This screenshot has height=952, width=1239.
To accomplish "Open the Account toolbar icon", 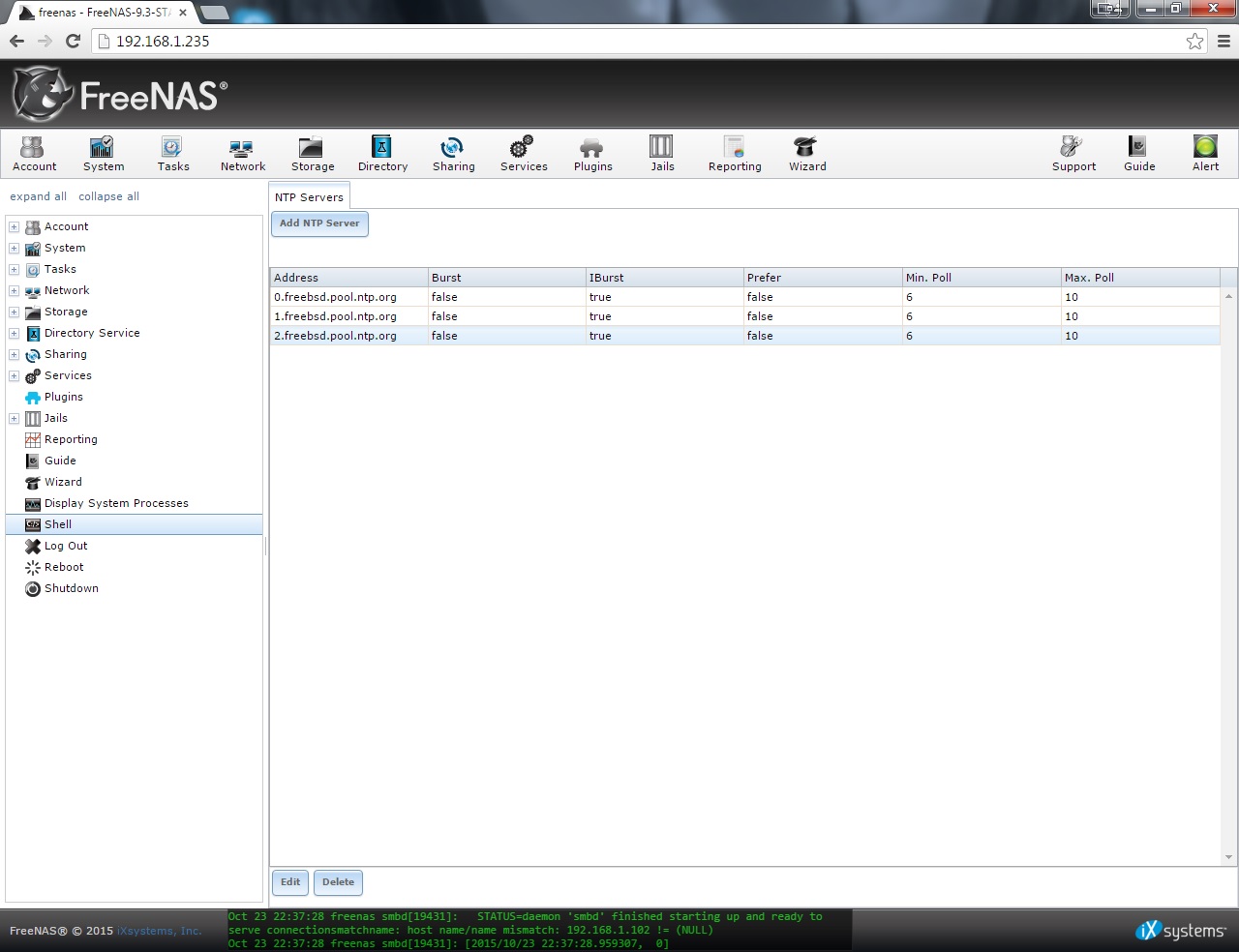I will coord(34,153).
